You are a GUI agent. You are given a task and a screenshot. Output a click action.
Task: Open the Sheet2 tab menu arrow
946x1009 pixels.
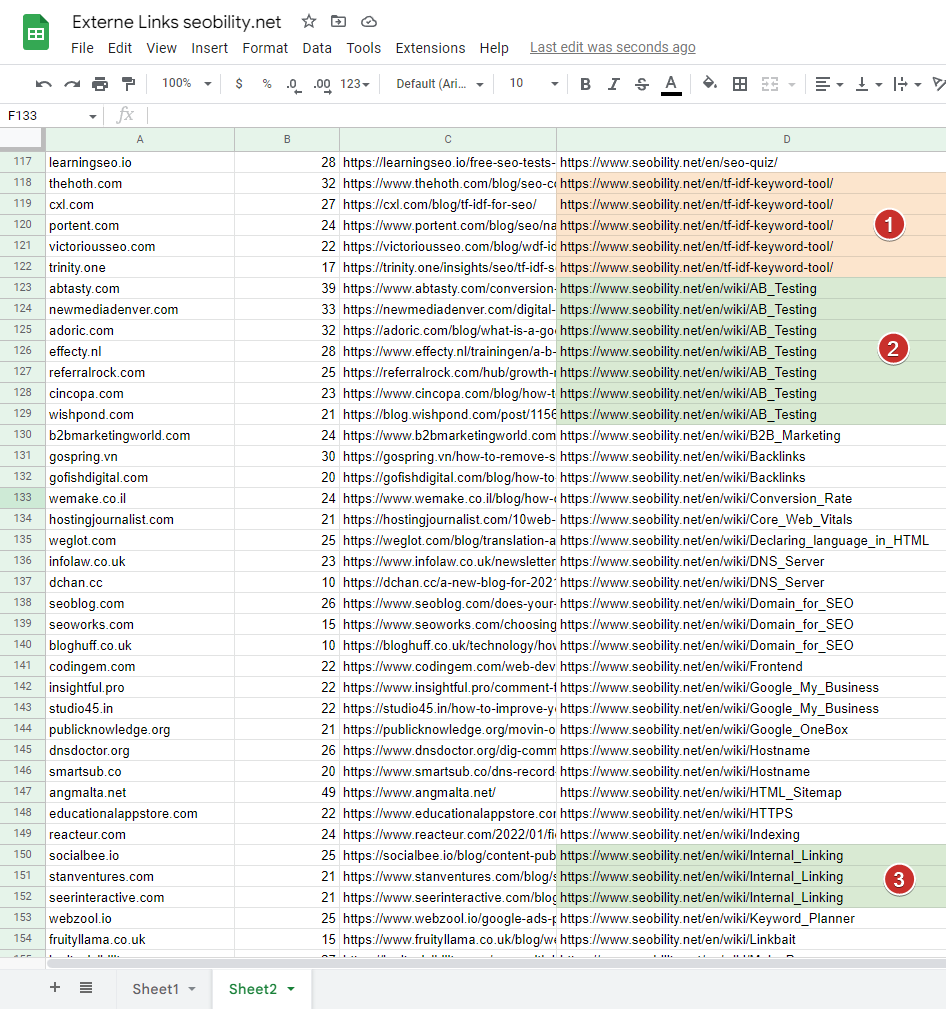point(291,989)
